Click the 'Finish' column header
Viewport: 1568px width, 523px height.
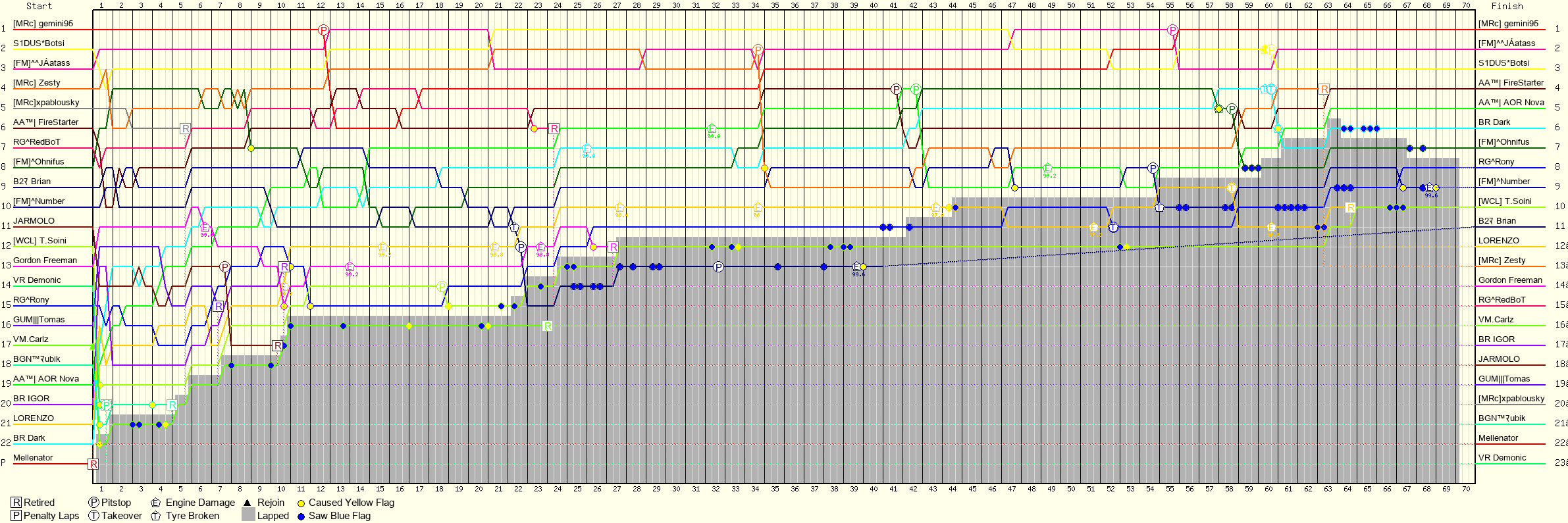pos(1507,6)
